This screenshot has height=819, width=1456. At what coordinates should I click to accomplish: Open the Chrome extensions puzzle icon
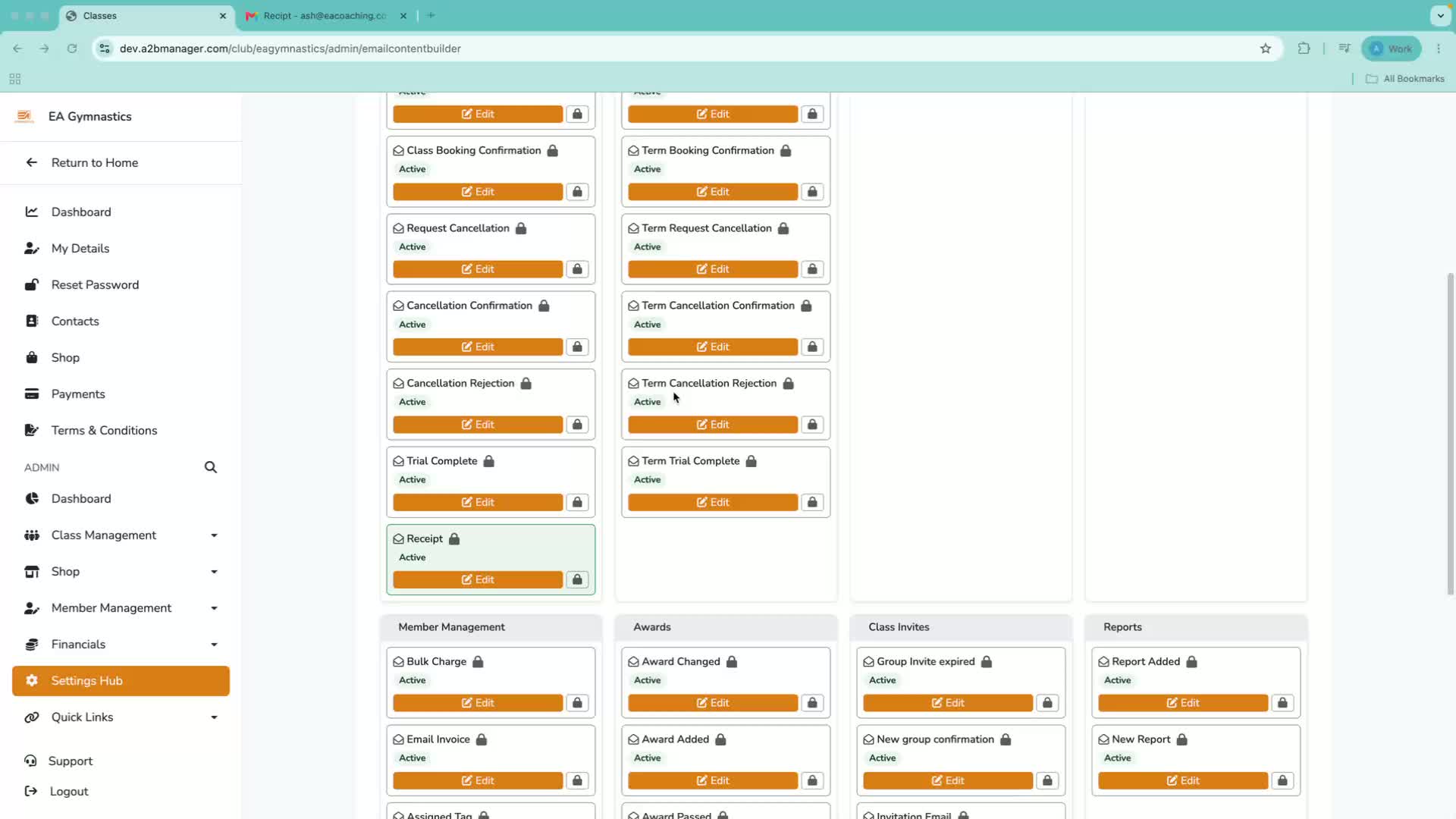pos(1304,49)
